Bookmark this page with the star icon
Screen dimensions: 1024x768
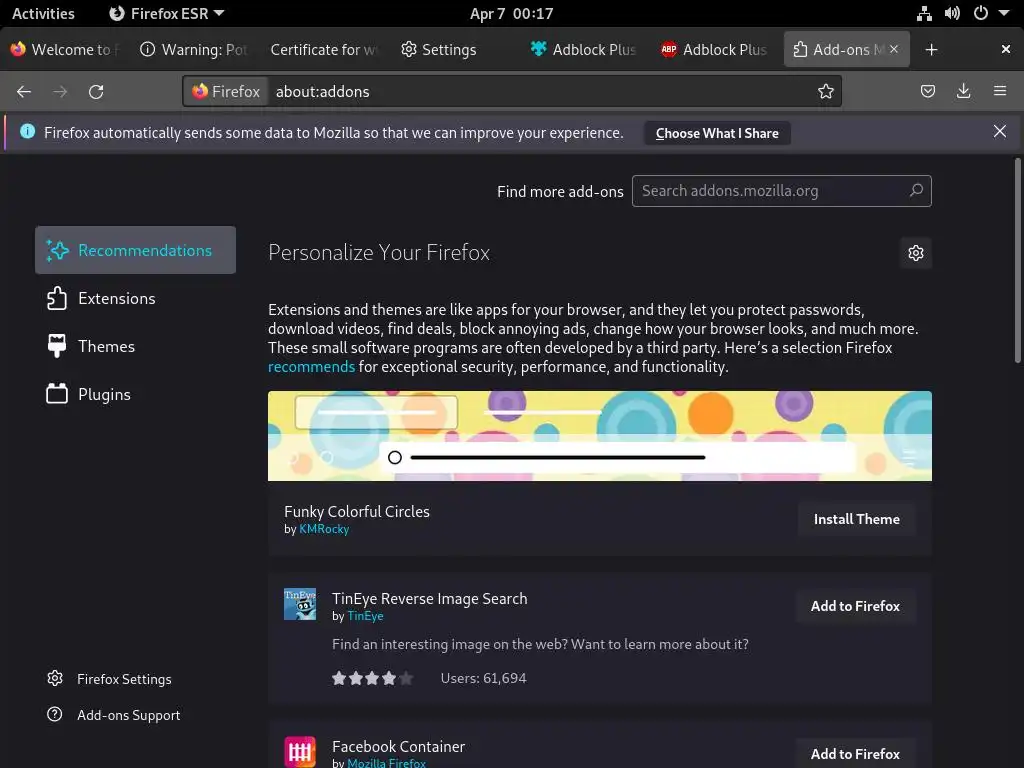[x=825, y=91]
